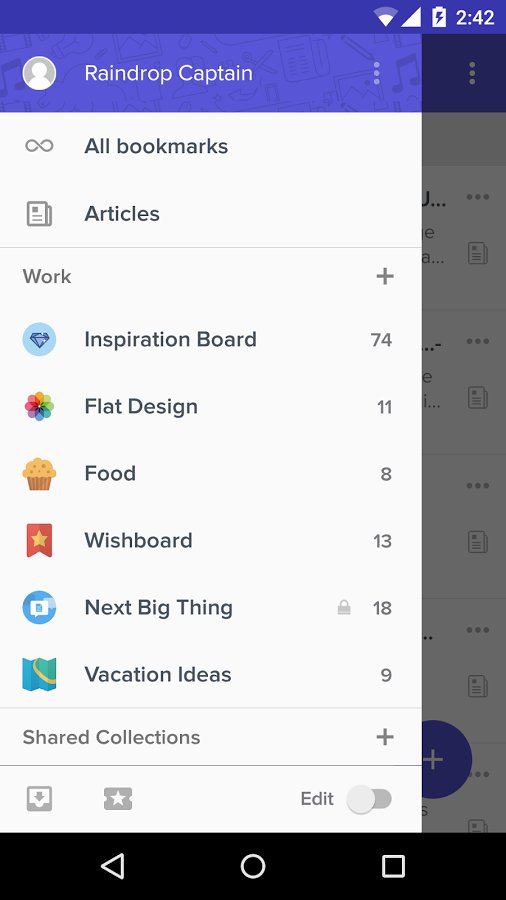Tap the muffin icon for Food
Image resolution: width=506 pixels, height=900 pixels.
[39, 474]
